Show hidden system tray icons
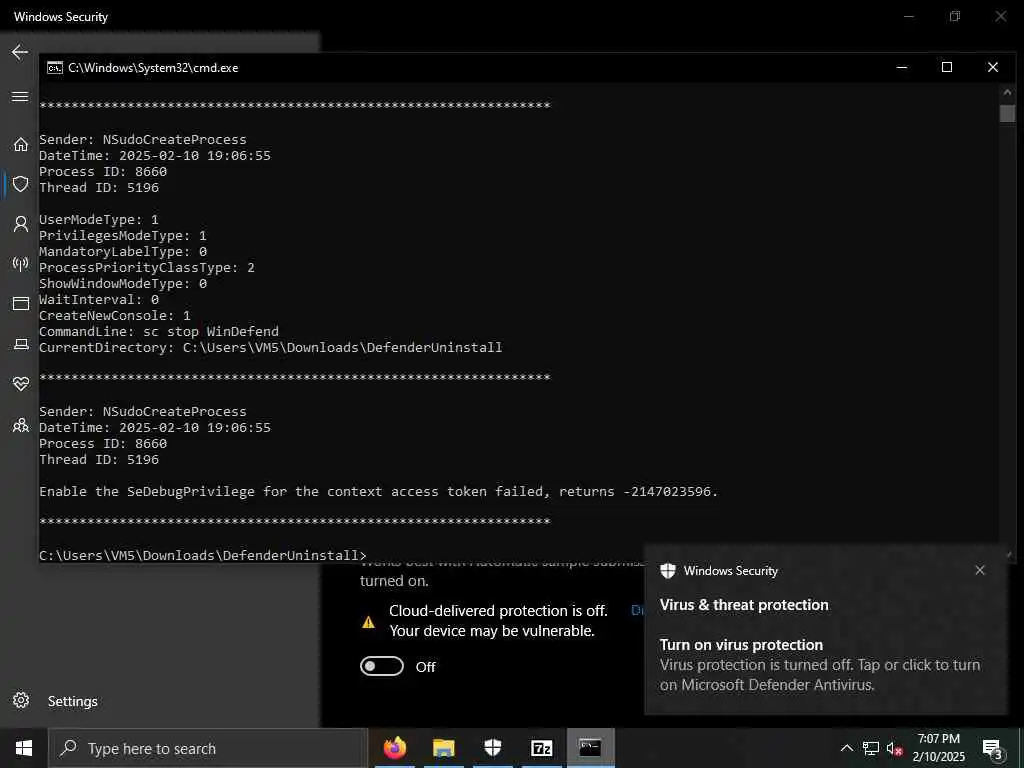This screenshot has width=1024, height=768. click(x=846, y=748)
